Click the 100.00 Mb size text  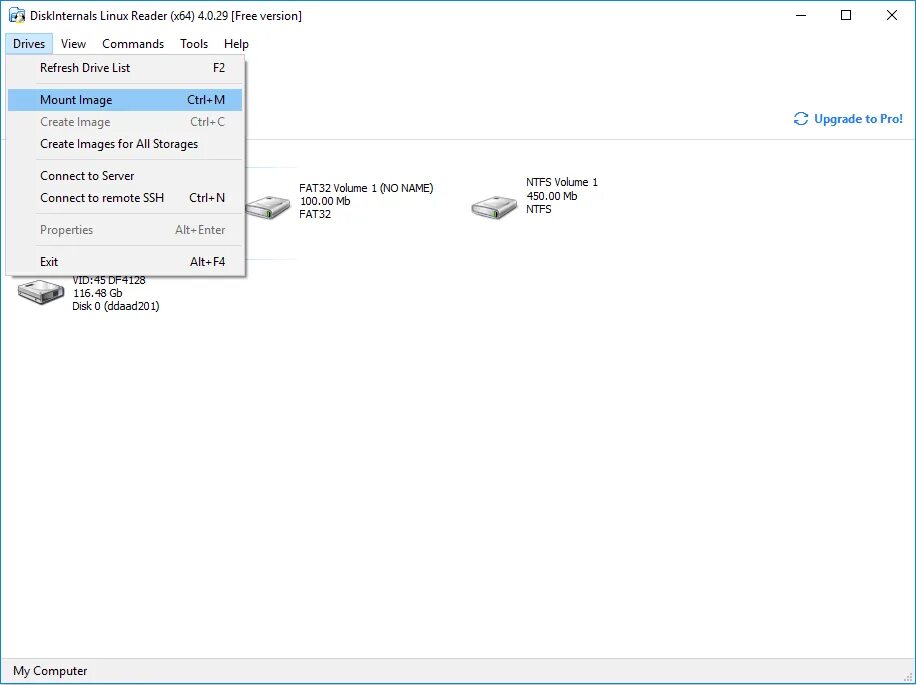pyautogui.click(x=325, y=201)
